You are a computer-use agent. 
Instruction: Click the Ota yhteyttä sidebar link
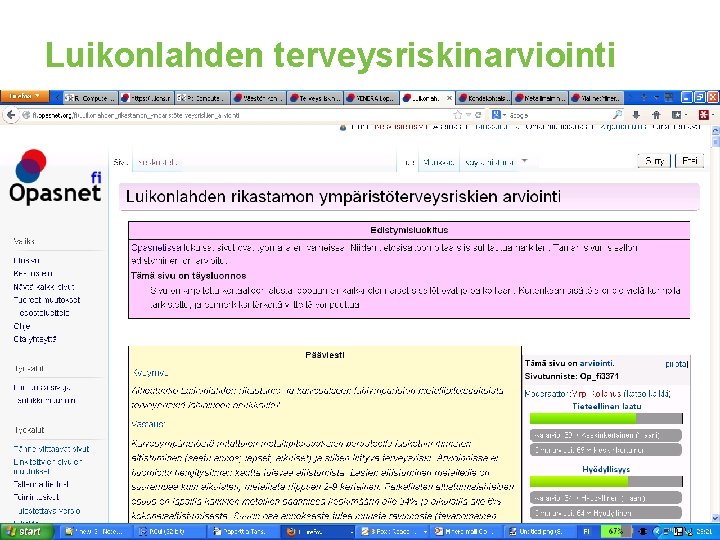35,339
